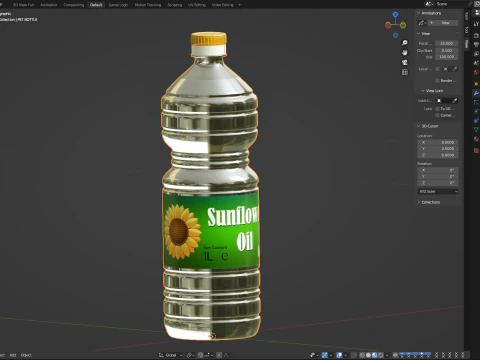480x360 pixels.
Task: Select solid viewport shading sphere
Action: 368,355
